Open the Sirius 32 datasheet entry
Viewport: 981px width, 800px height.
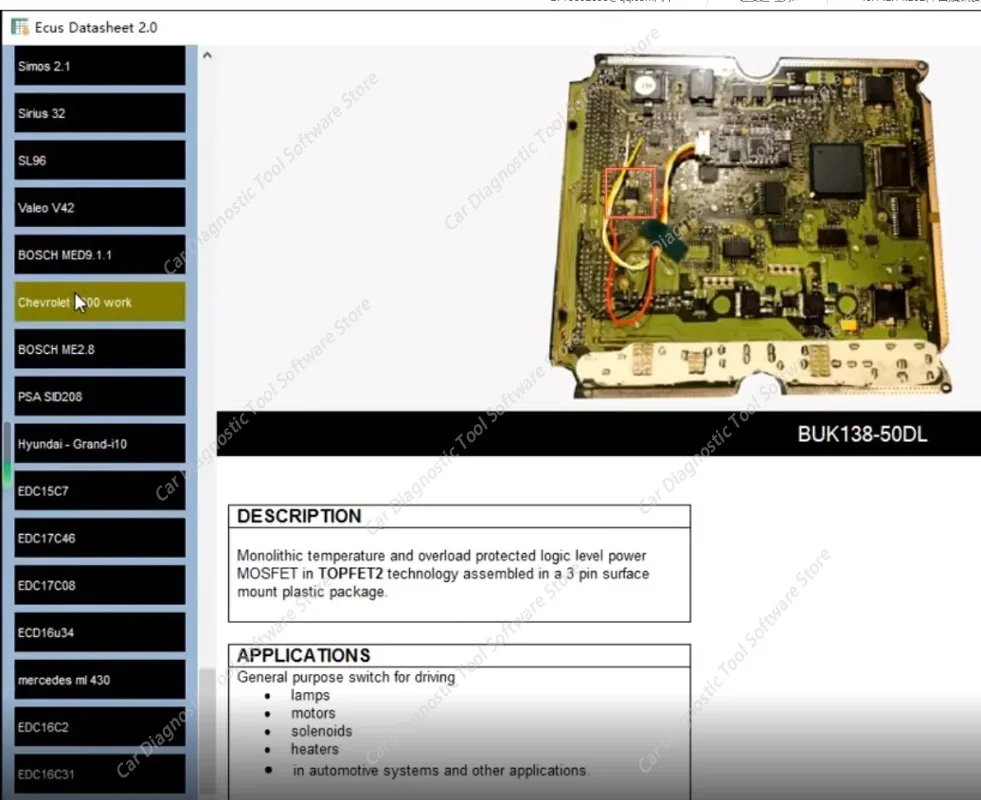tap(100, 113)
